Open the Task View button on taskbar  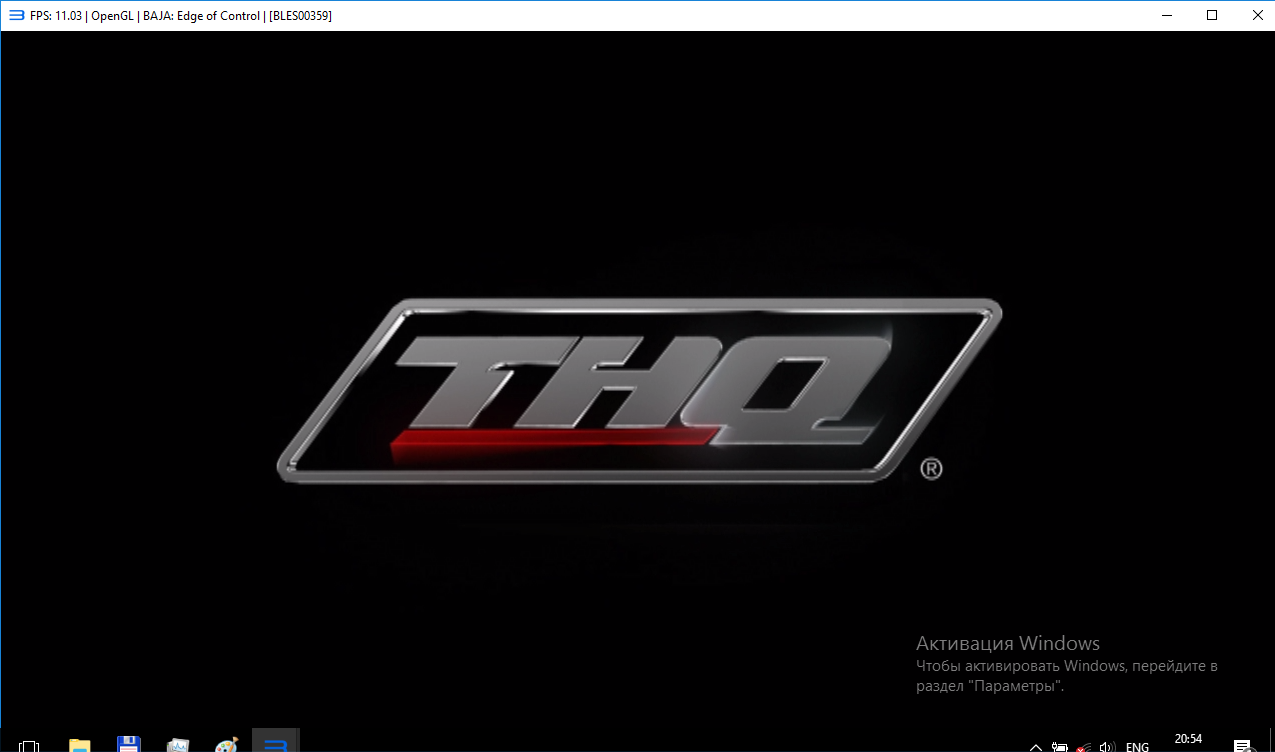point(29,745)
